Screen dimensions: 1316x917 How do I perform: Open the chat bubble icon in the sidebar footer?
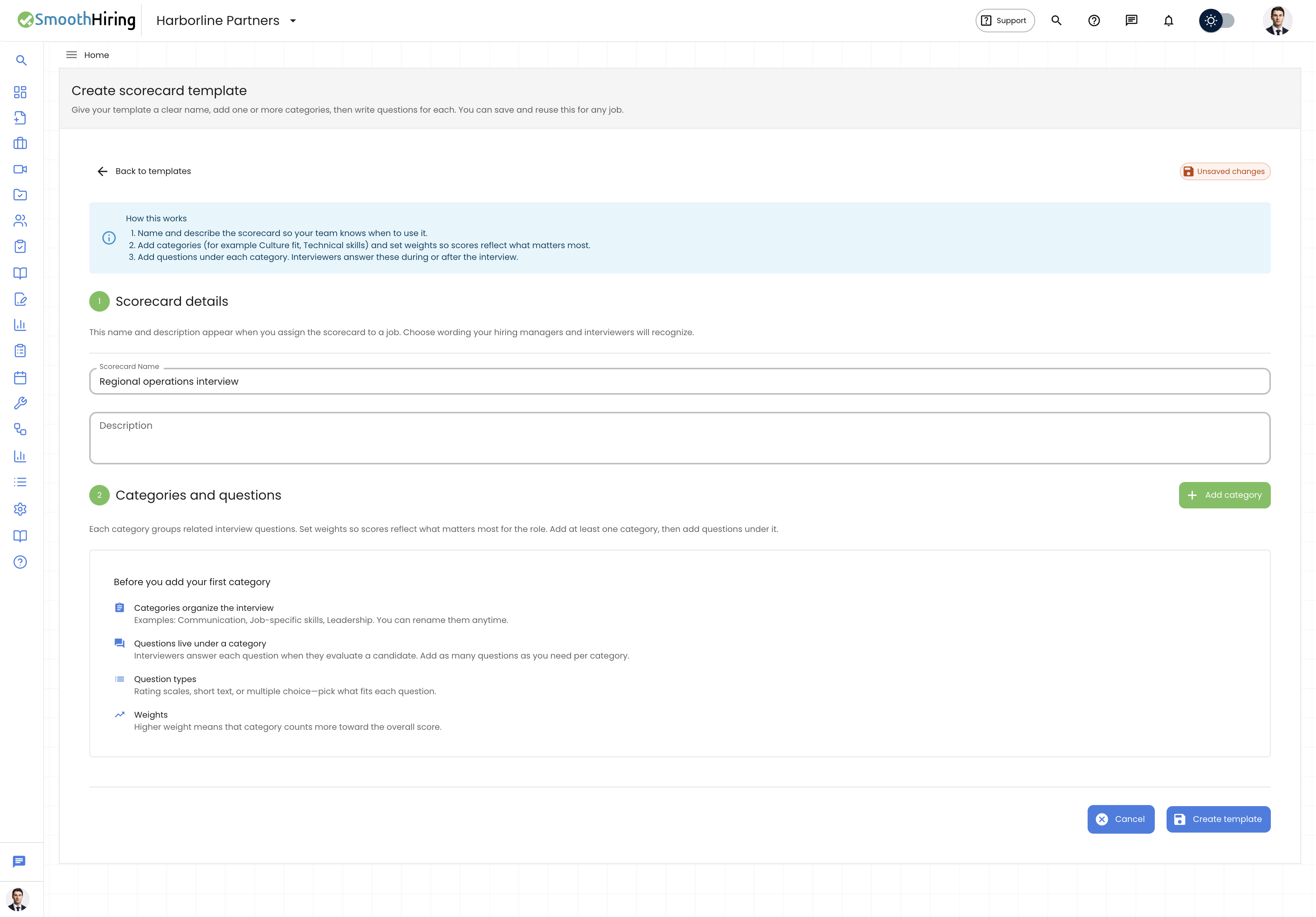click(x=19, y=862)
